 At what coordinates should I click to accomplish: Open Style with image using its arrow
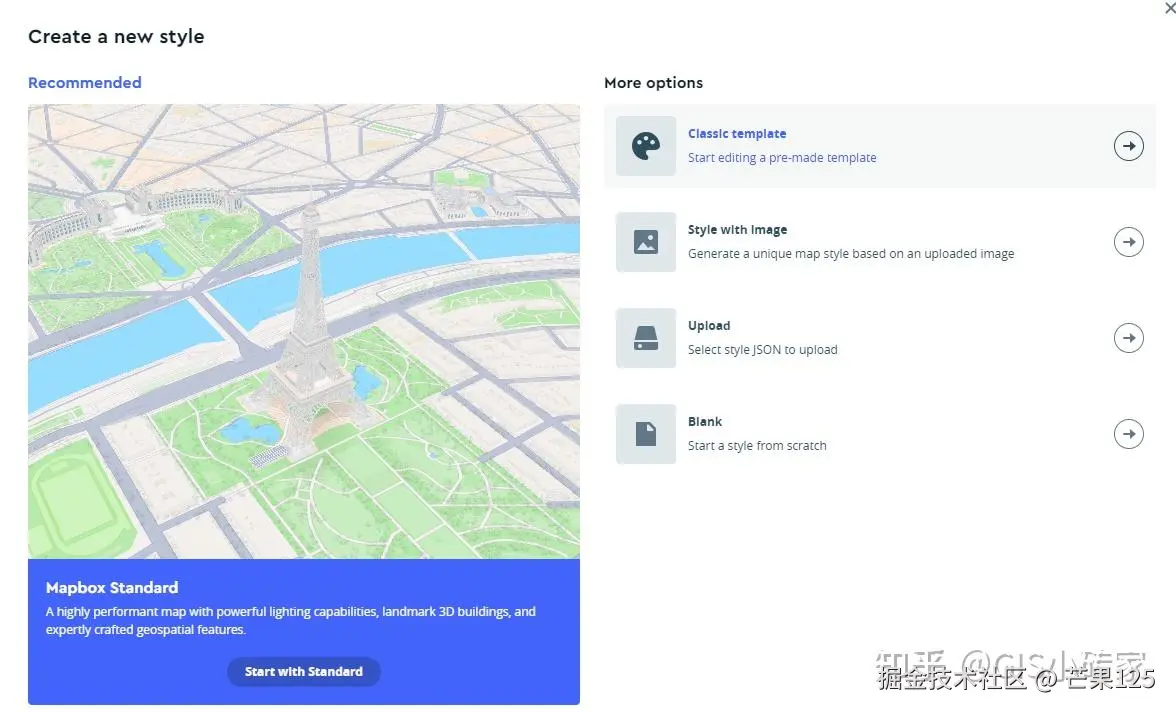tap(1128, 242)
